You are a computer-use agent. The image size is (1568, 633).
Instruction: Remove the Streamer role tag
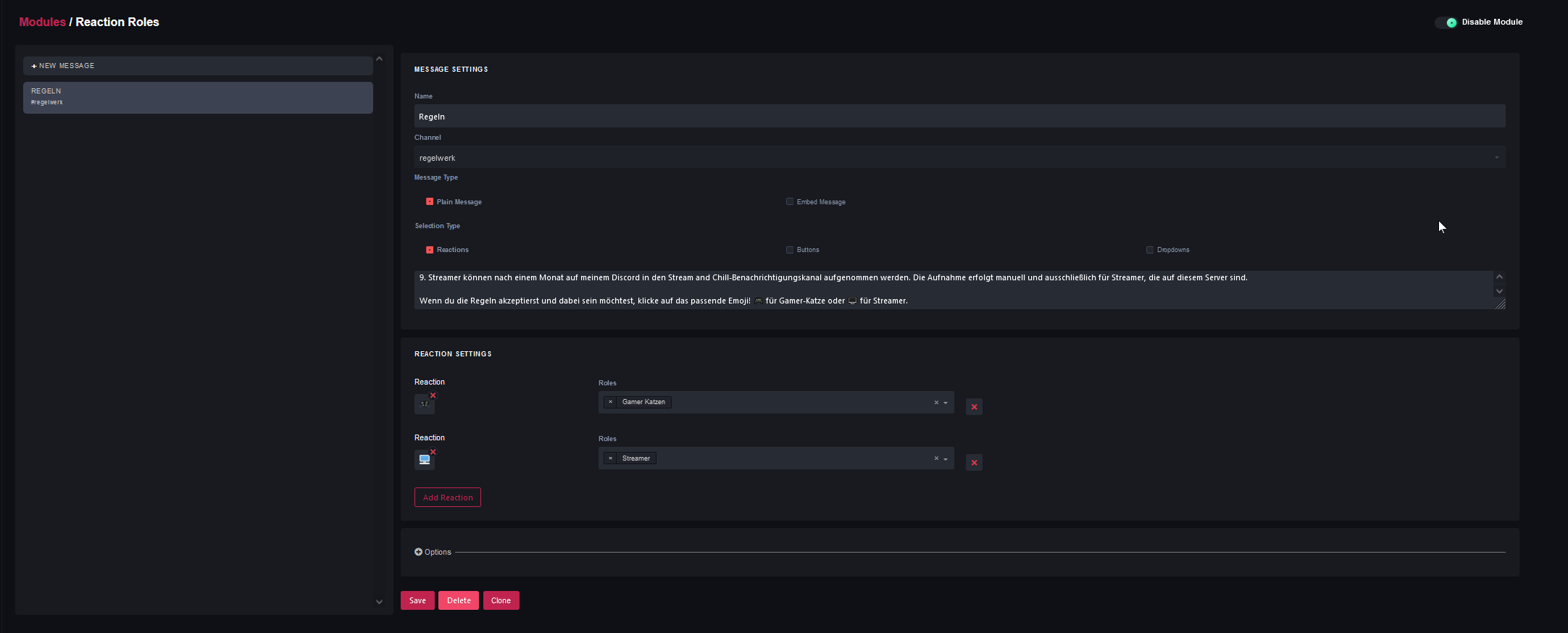tap(611, 458)
